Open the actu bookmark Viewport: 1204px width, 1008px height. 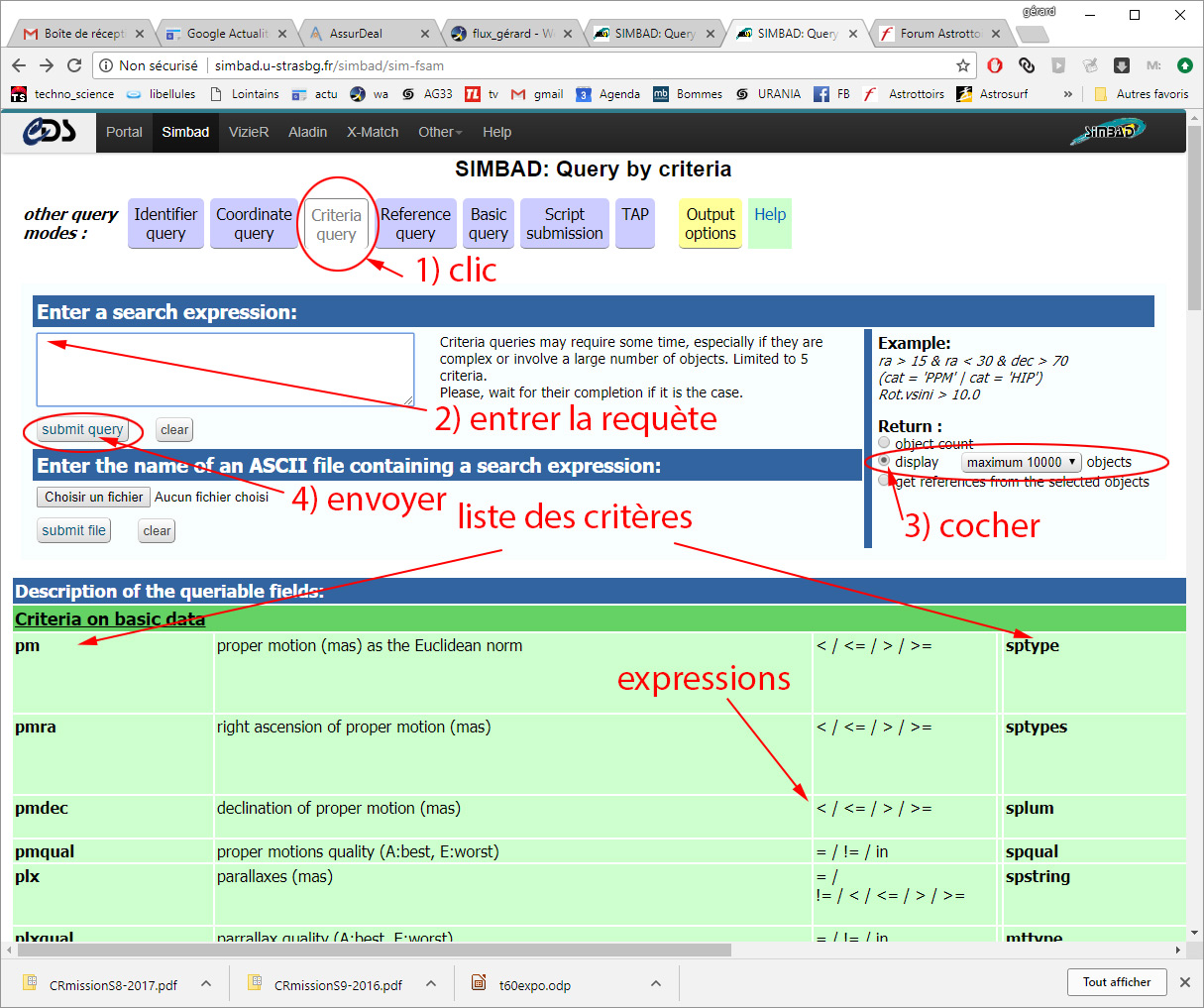[314, 94]
